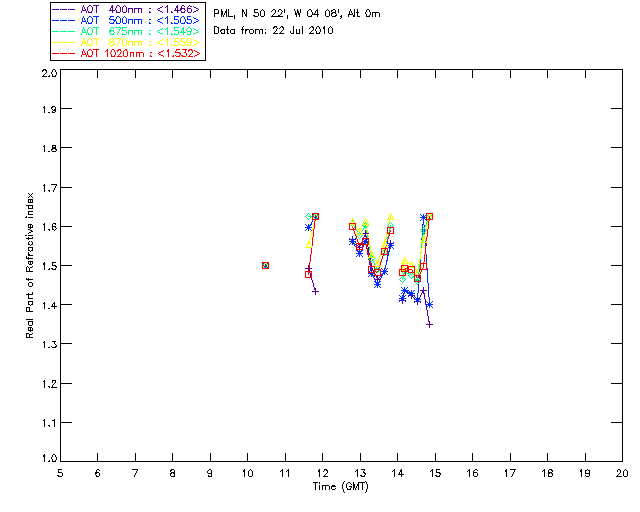
Task: Click the time-axis tick label '10'
Action: [247, 473]
